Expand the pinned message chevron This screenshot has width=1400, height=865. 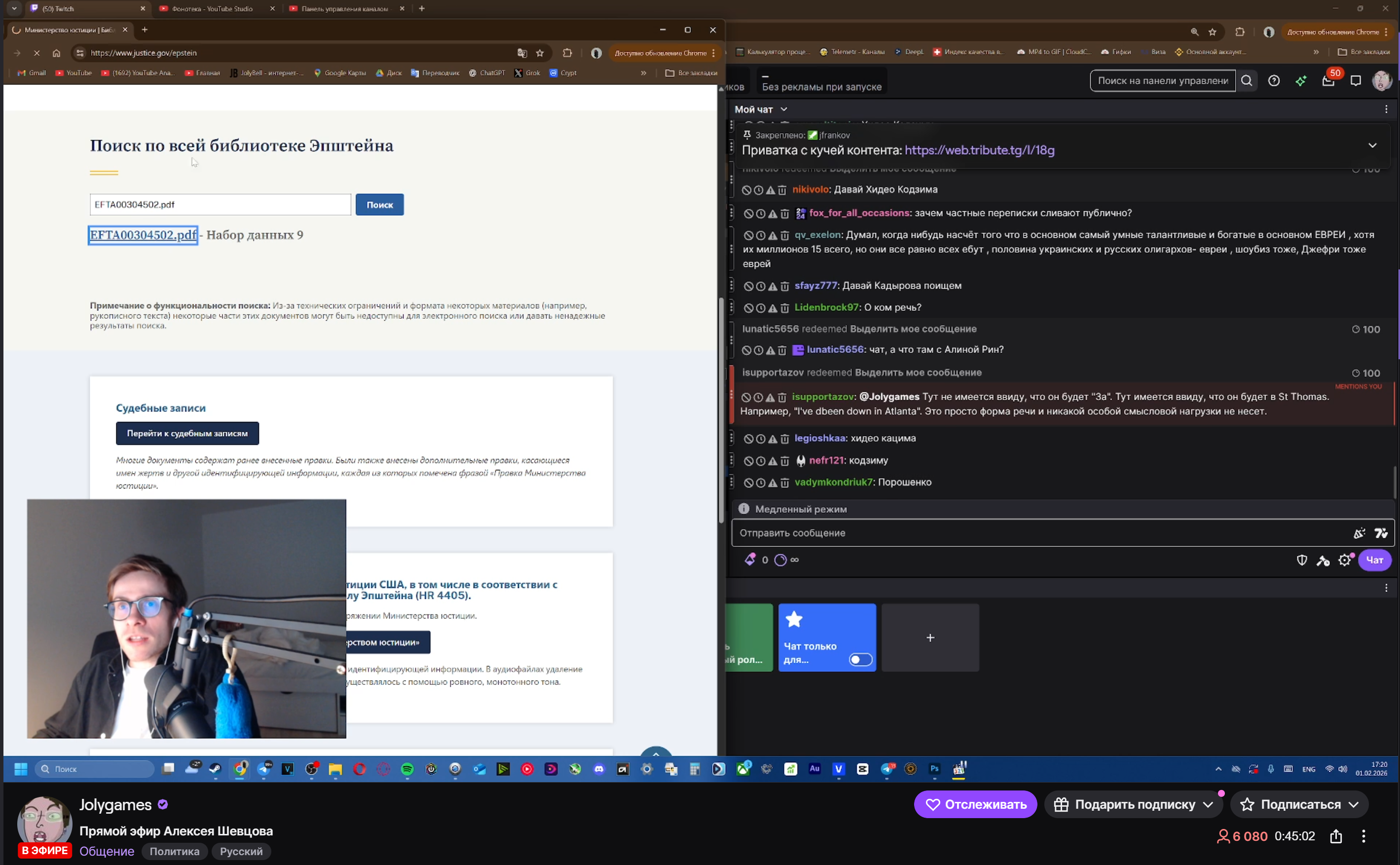tap(1372, 145)
